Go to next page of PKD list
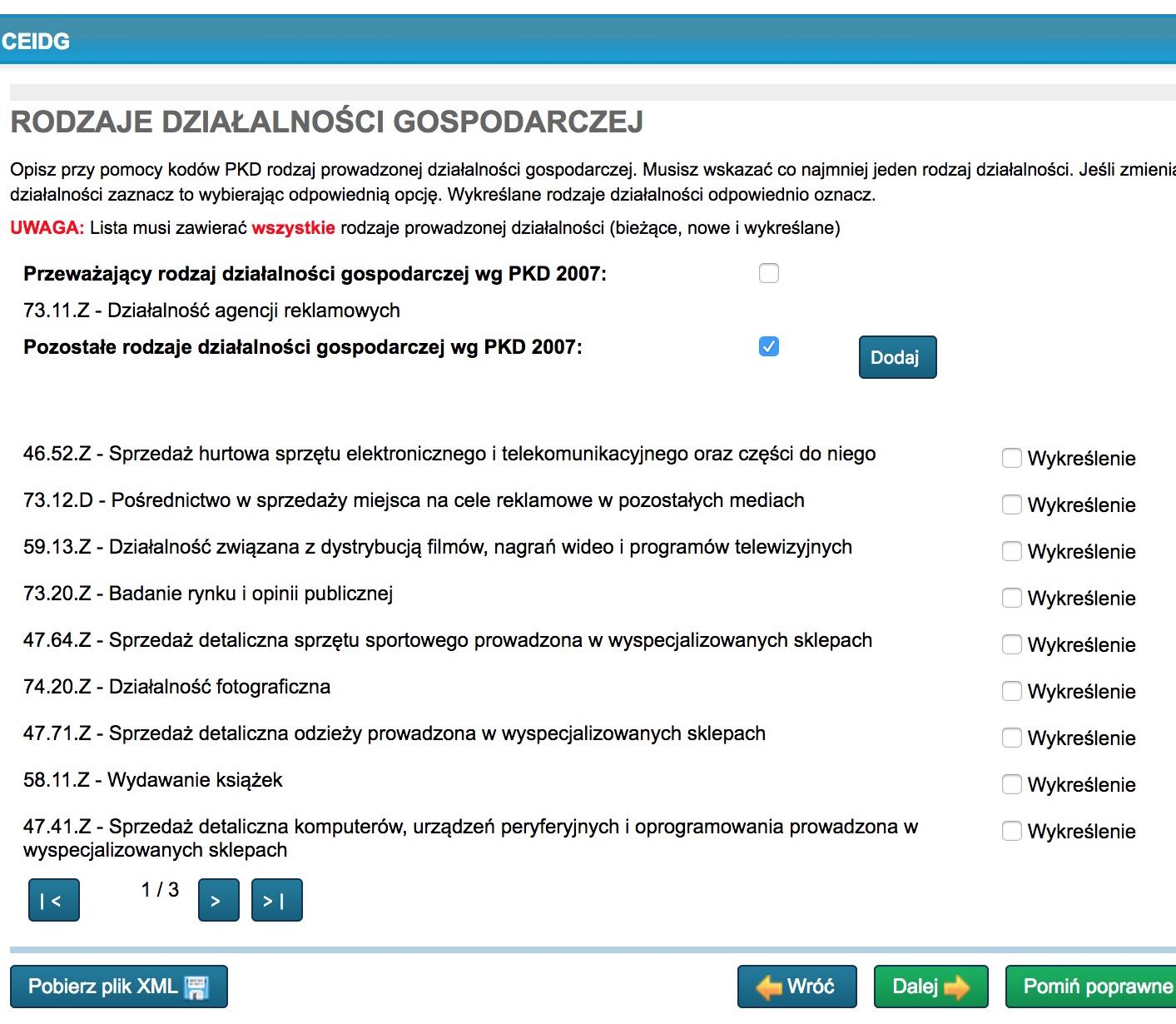This screenshot has width=1176, height=1024. pos(219,900)
